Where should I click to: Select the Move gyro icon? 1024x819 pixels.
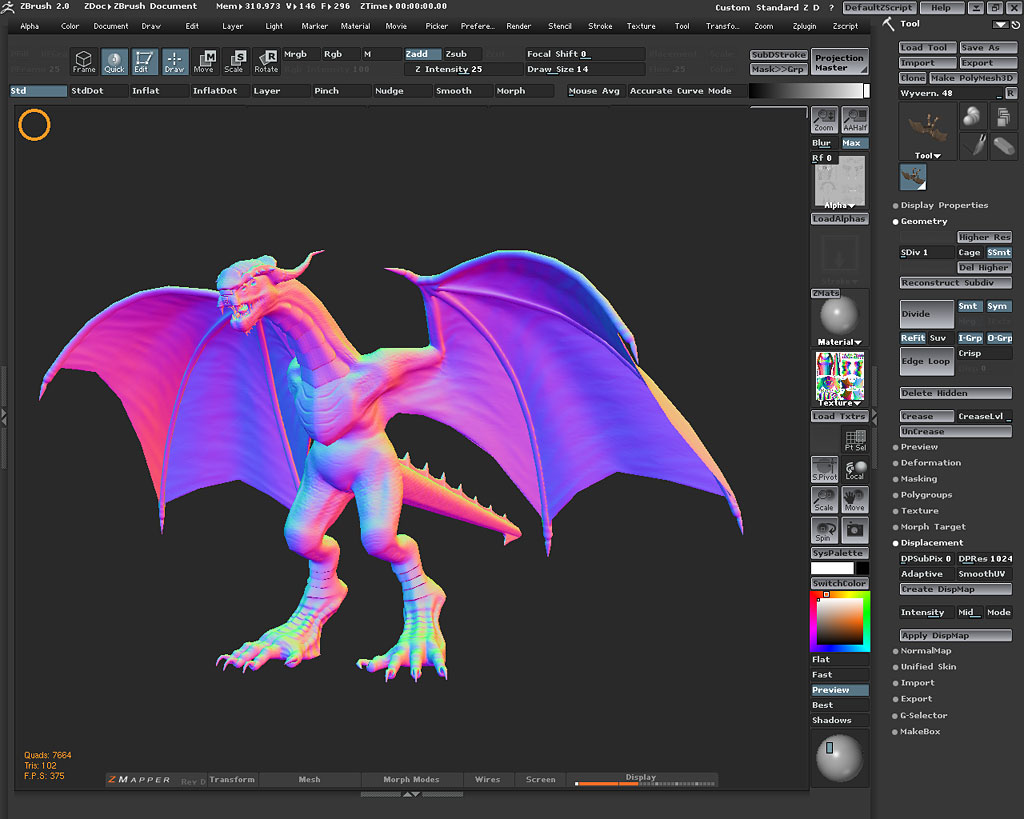click(x=204, y=61)
